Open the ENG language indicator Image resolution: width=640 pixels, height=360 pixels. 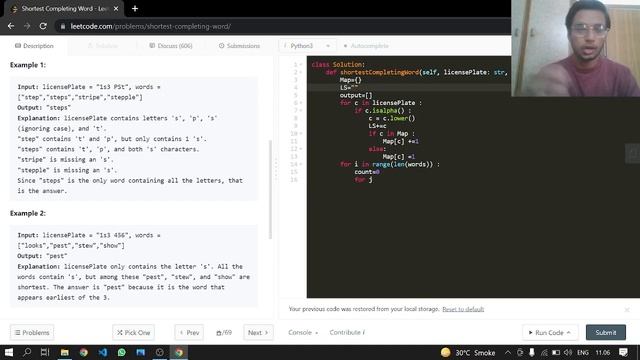click(583, 352)
